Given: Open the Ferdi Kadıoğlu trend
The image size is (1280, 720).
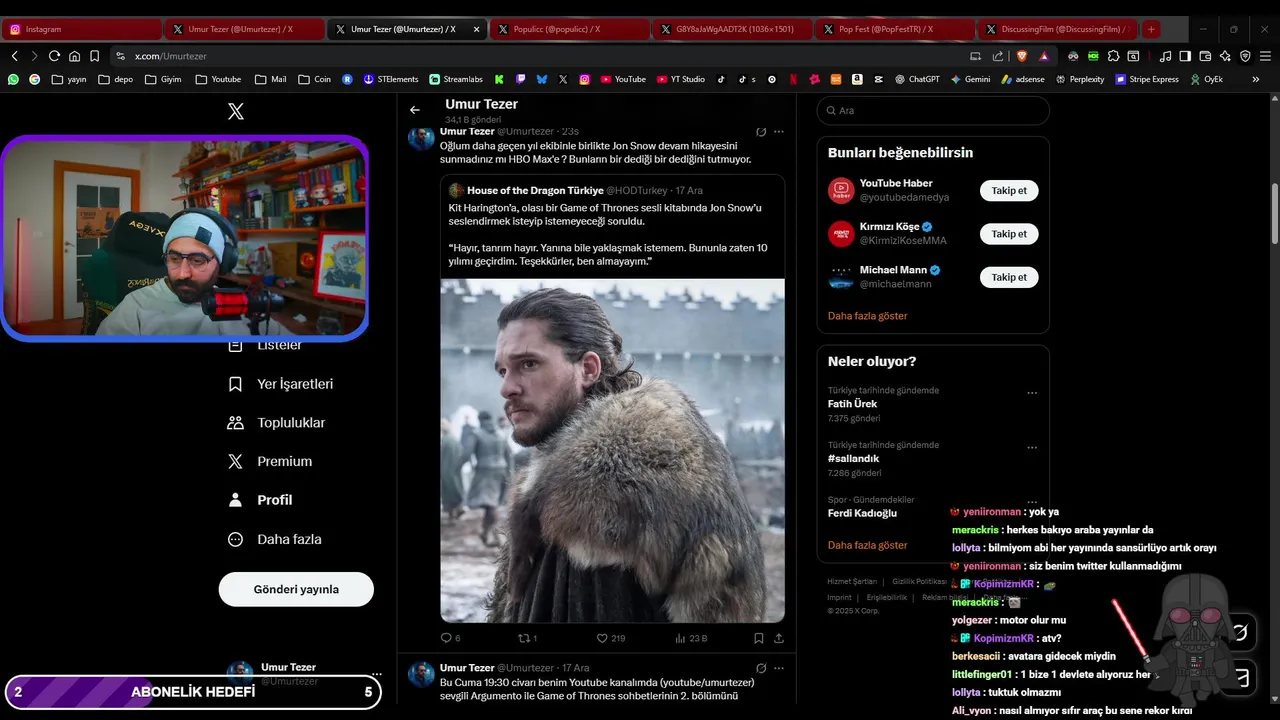Looking at the screenshot, I should click(862, 513).
